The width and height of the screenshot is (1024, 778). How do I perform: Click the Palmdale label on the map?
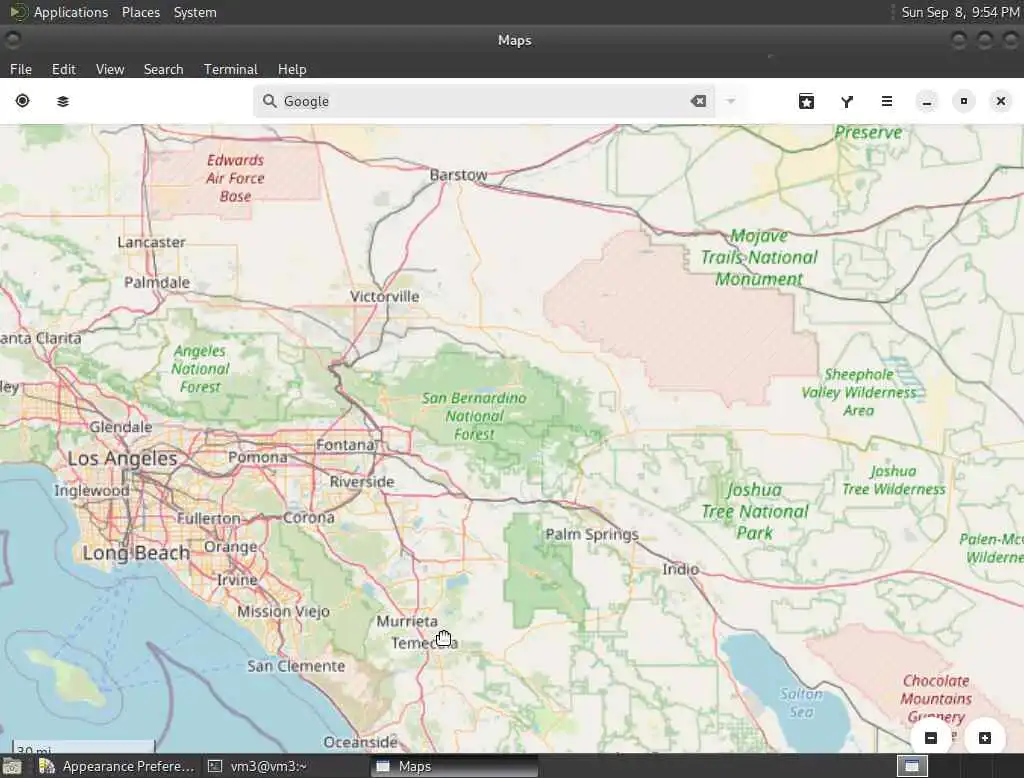[x=157, y=283]
